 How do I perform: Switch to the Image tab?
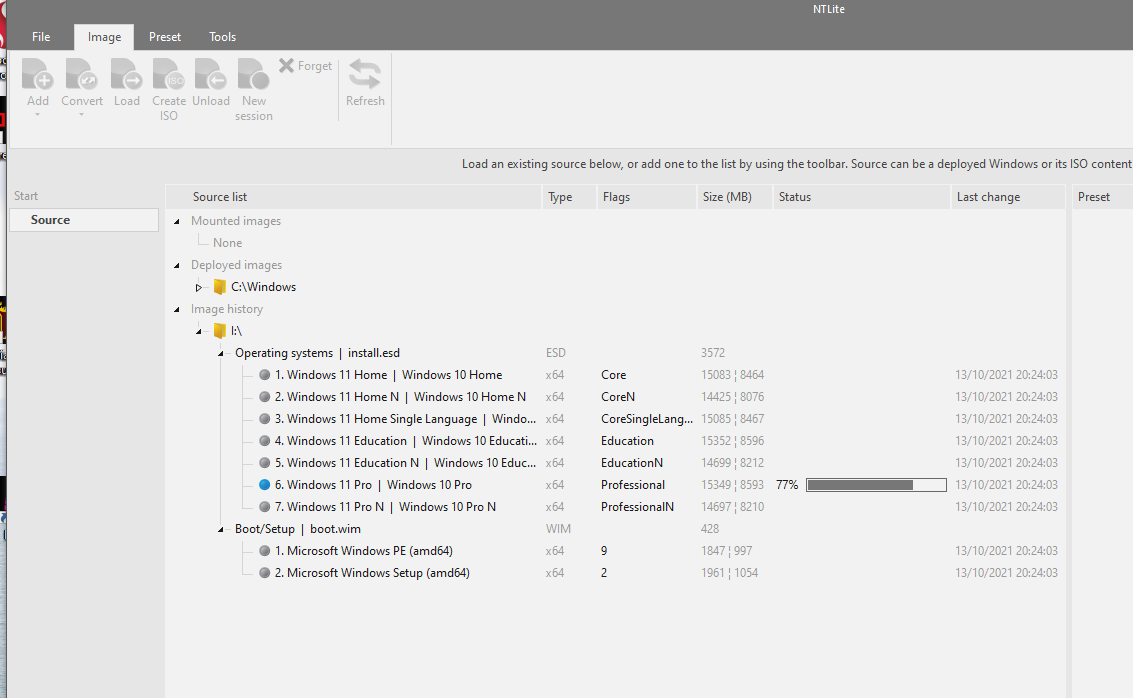pyautogui.click(x=104, y=37)
